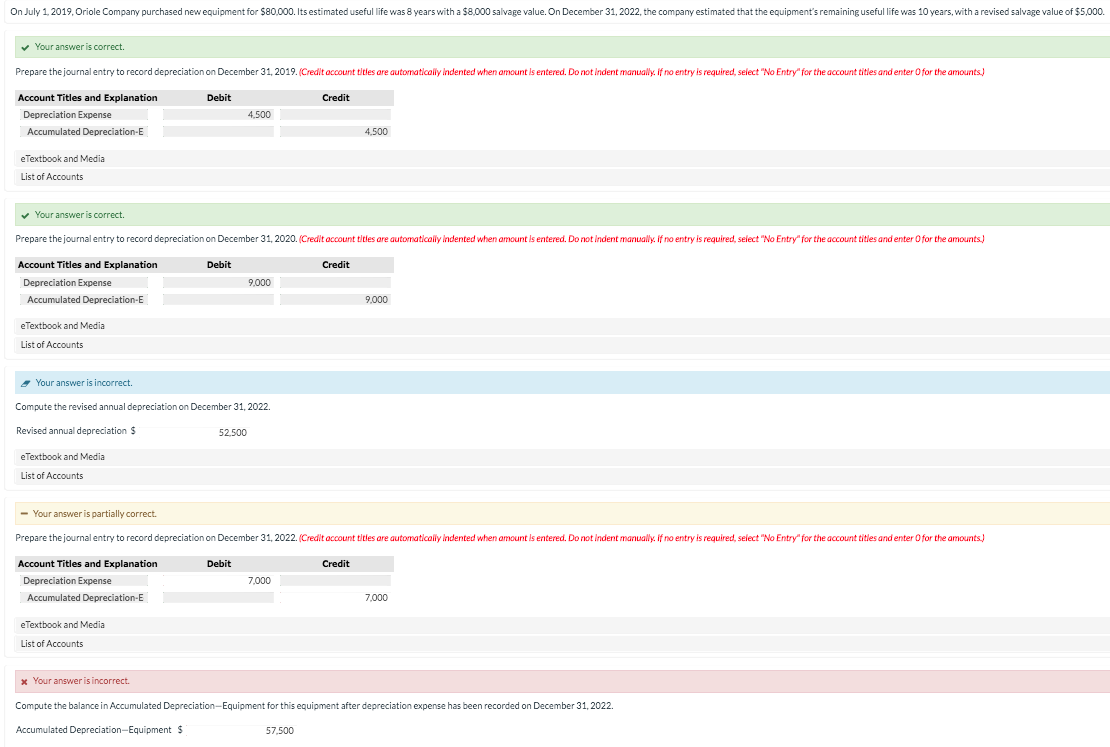Click 'Debit' header in 2019 entry table

coord(219,98)
